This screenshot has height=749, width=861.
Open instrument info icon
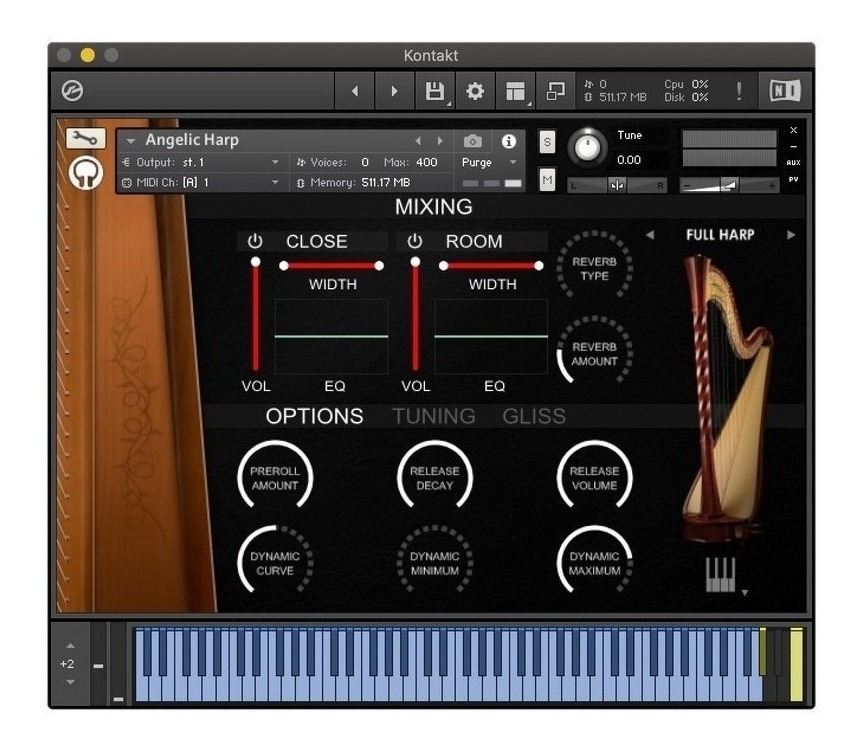pyautogui.click(x=508, y=141)
